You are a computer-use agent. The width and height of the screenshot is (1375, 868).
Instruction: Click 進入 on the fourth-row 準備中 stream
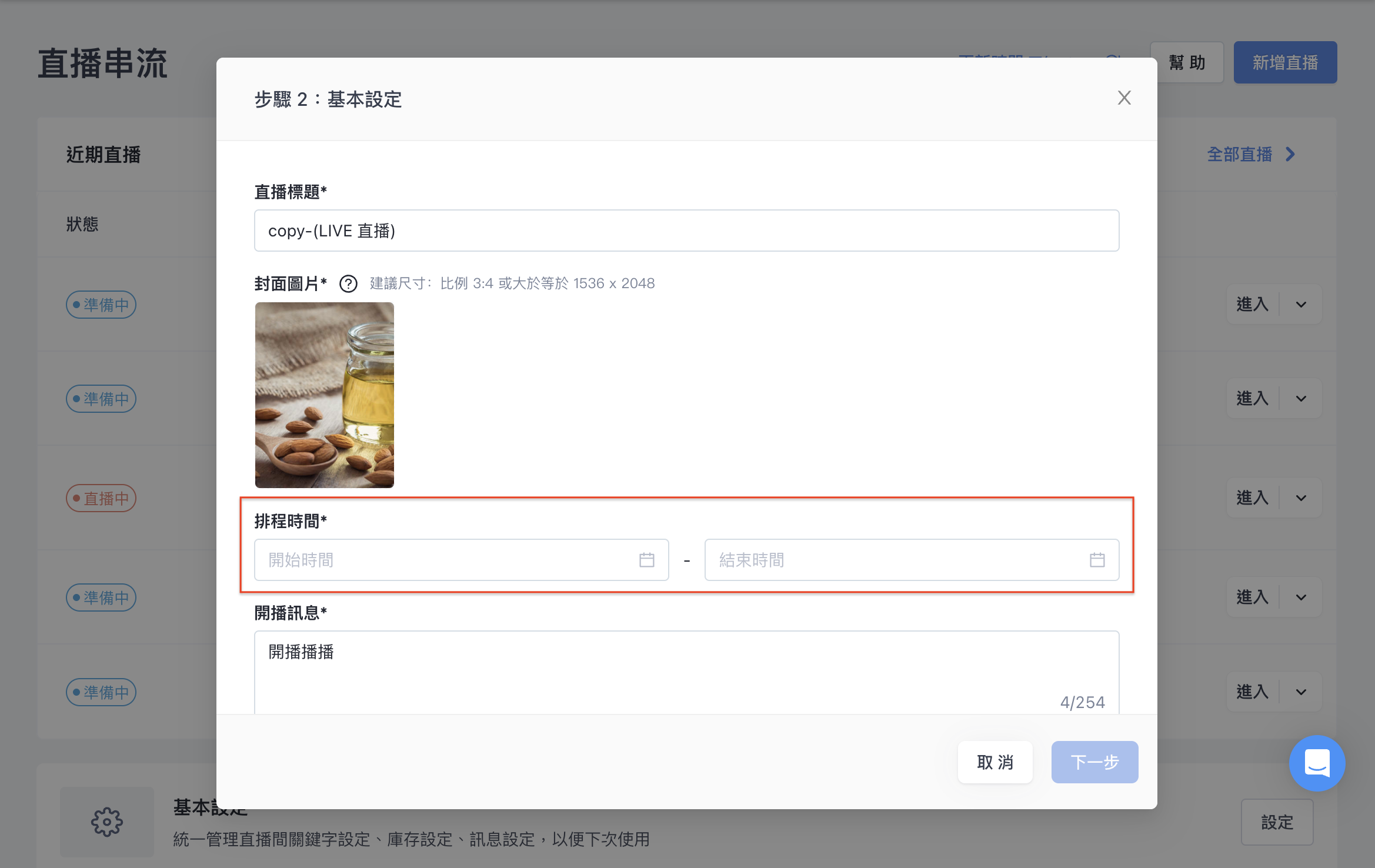[x=1253, y=597]
